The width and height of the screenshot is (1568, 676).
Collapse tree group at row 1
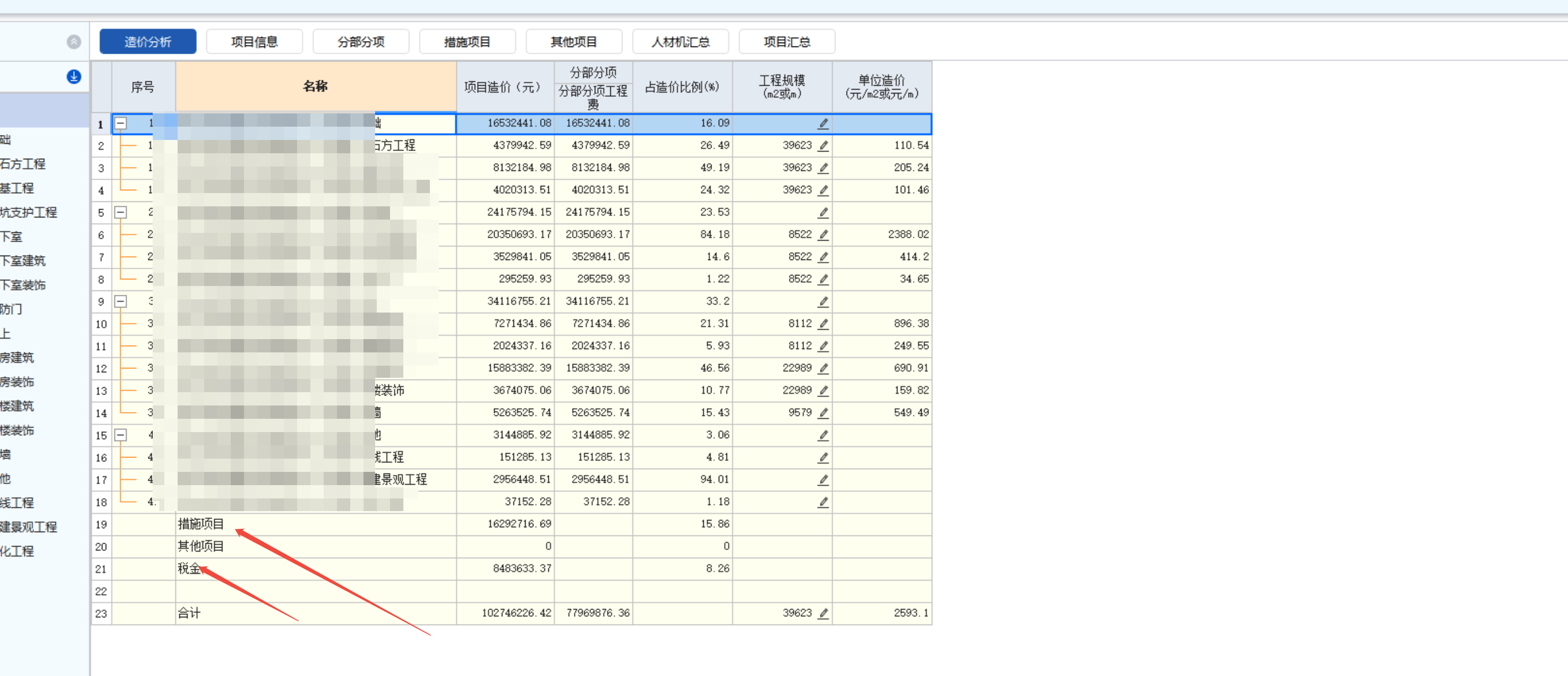coord(121,123)
